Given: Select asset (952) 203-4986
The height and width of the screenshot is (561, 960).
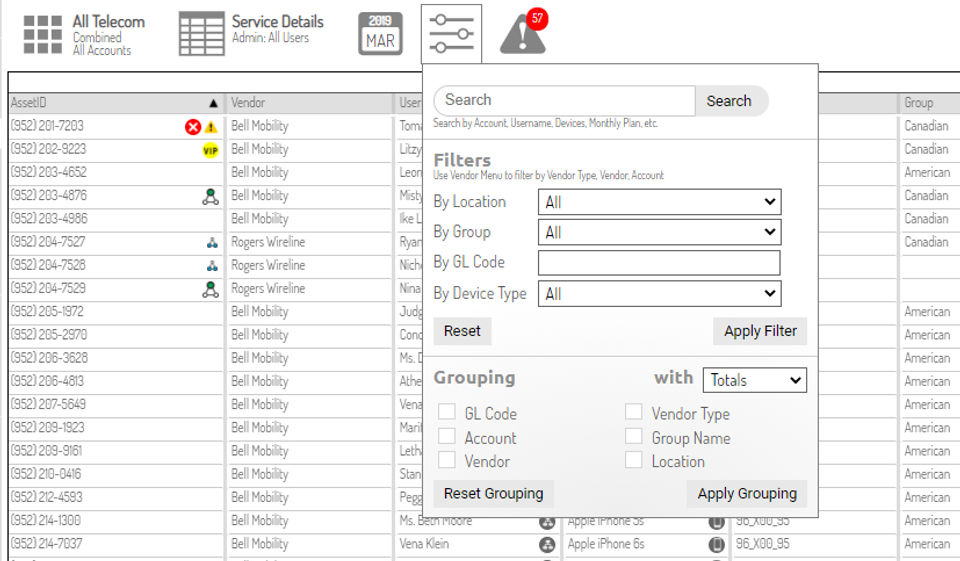Looking at the screenshot, I should pyautogui.click(x=49, y=219).
